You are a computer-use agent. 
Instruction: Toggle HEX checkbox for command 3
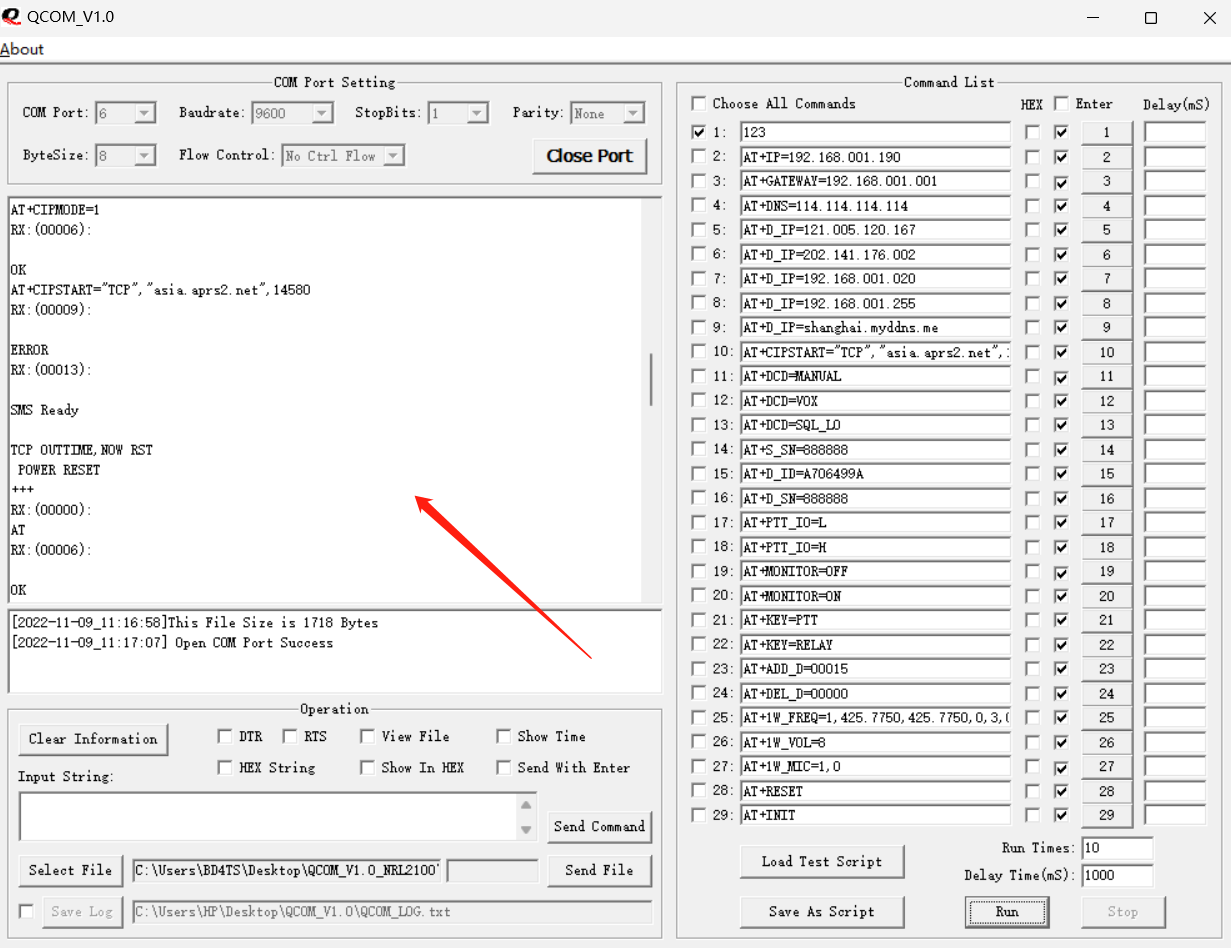(x=1032, y=181)
